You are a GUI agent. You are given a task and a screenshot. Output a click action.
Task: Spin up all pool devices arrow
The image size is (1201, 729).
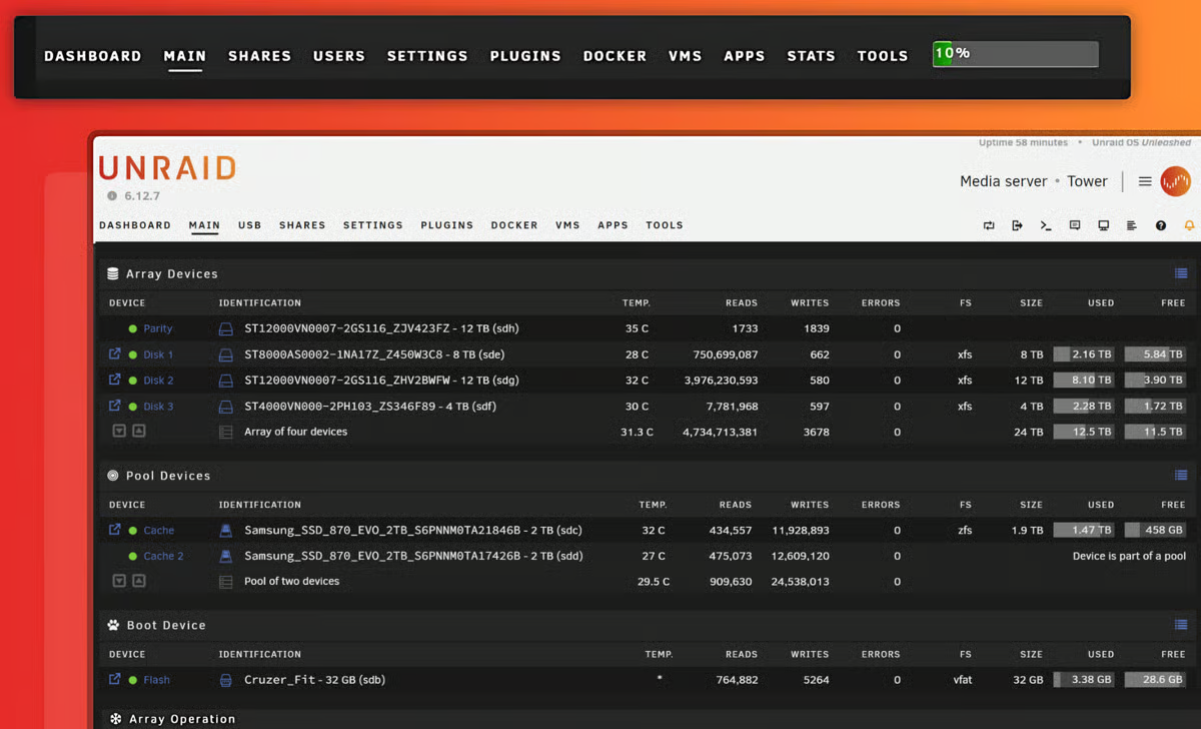click(x=139, y=581)
